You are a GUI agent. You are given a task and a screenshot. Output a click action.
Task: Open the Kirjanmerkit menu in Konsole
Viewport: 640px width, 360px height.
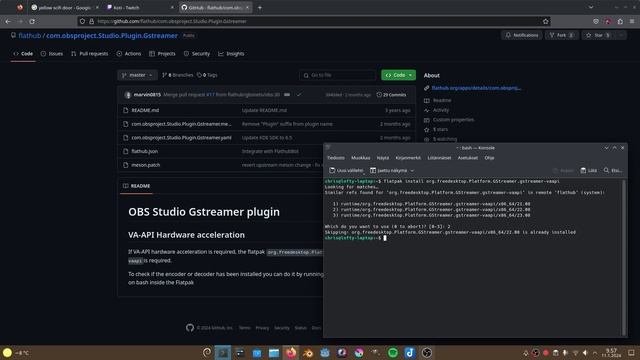(x=408, y=158)
